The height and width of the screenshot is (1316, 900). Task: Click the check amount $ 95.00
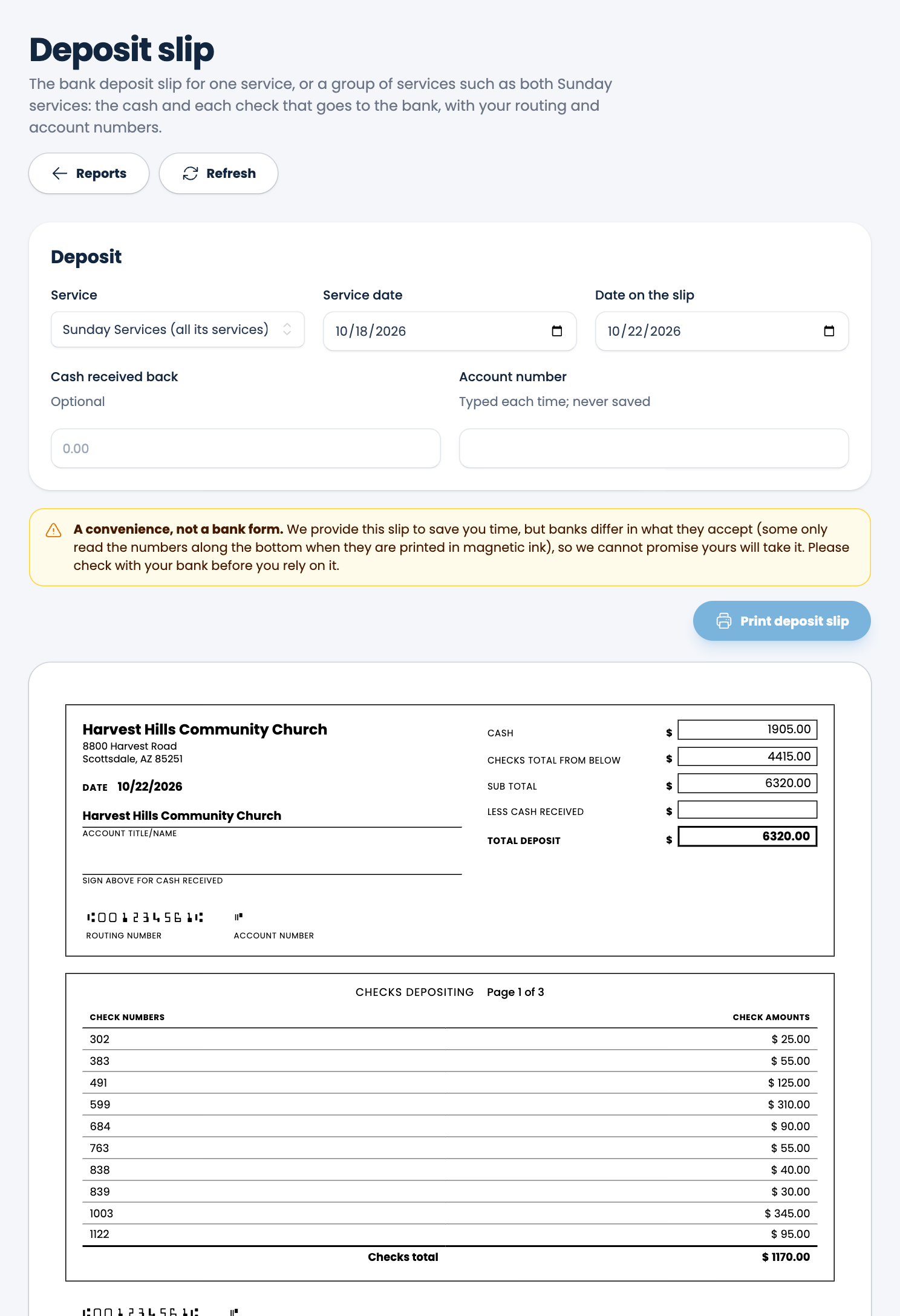click(791, 1234)
